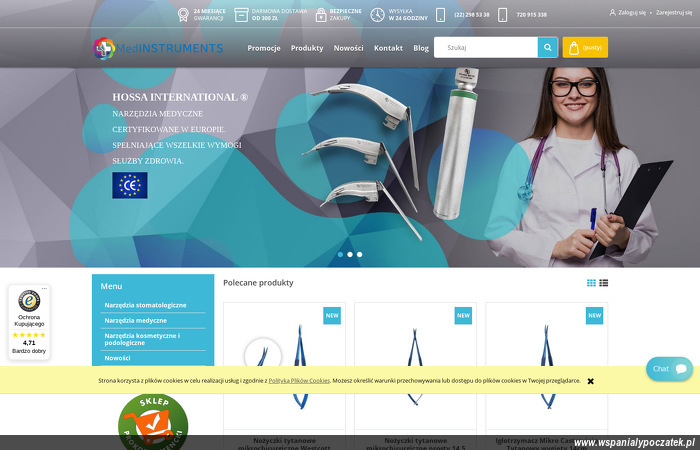Select the first banner slide dot
This screenshot has height=450, width=700.
pos(341,254)
